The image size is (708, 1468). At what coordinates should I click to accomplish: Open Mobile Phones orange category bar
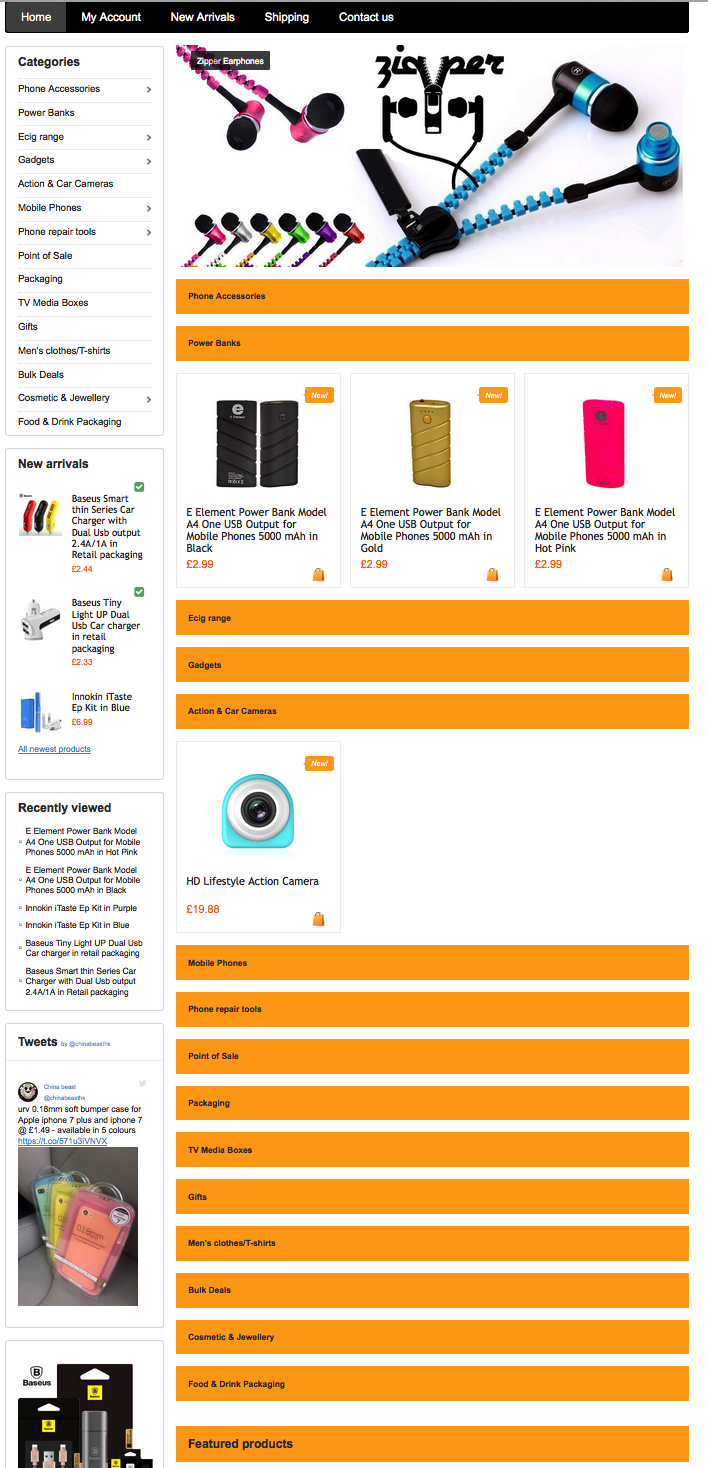pos(432,963)
